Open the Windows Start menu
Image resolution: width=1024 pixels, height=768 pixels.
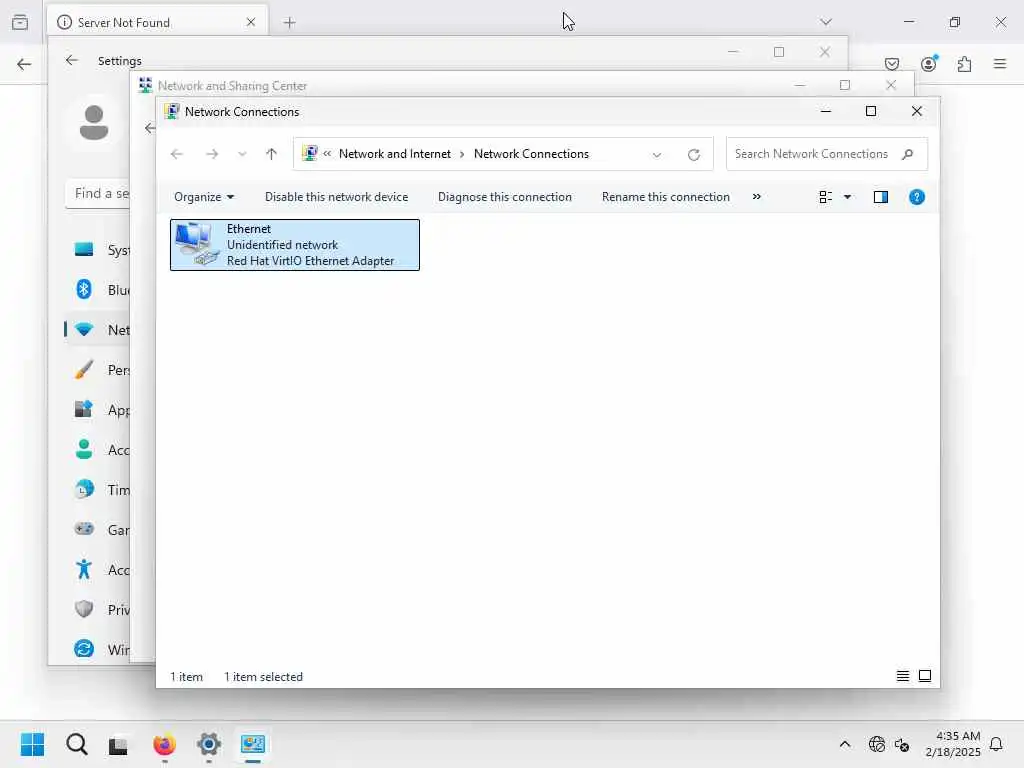tap(33, 744)
